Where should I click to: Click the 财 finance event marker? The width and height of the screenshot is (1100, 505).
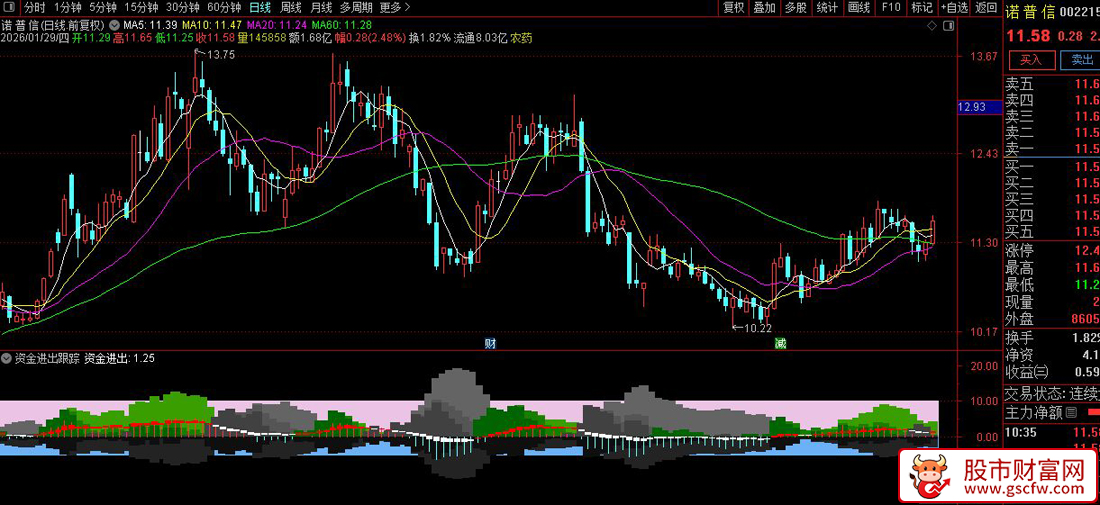[490, 344]
